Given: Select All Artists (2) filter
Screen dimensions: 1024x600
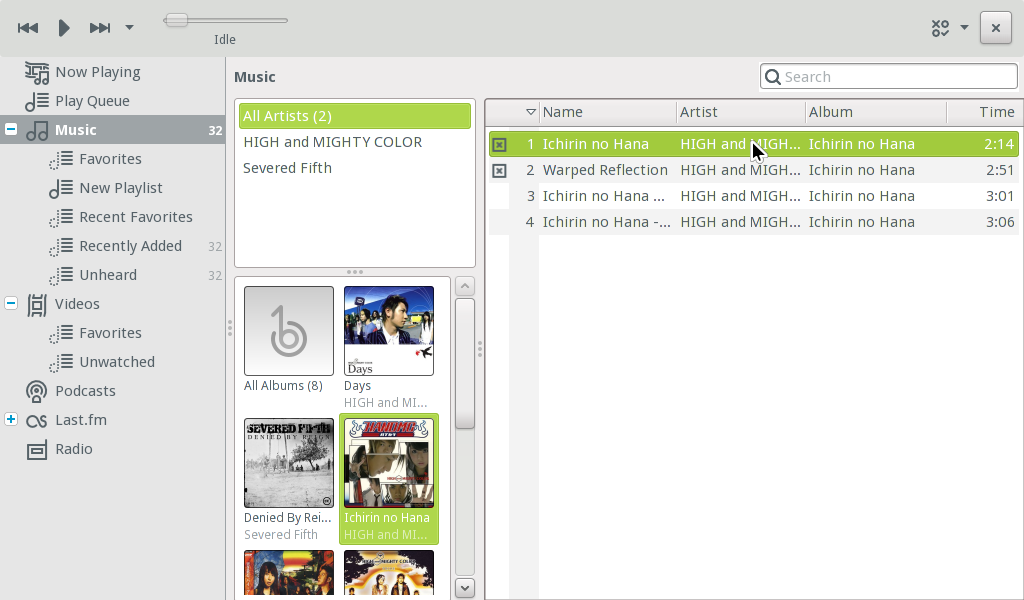Looking at the screenshot, I should tap(355, 116).
